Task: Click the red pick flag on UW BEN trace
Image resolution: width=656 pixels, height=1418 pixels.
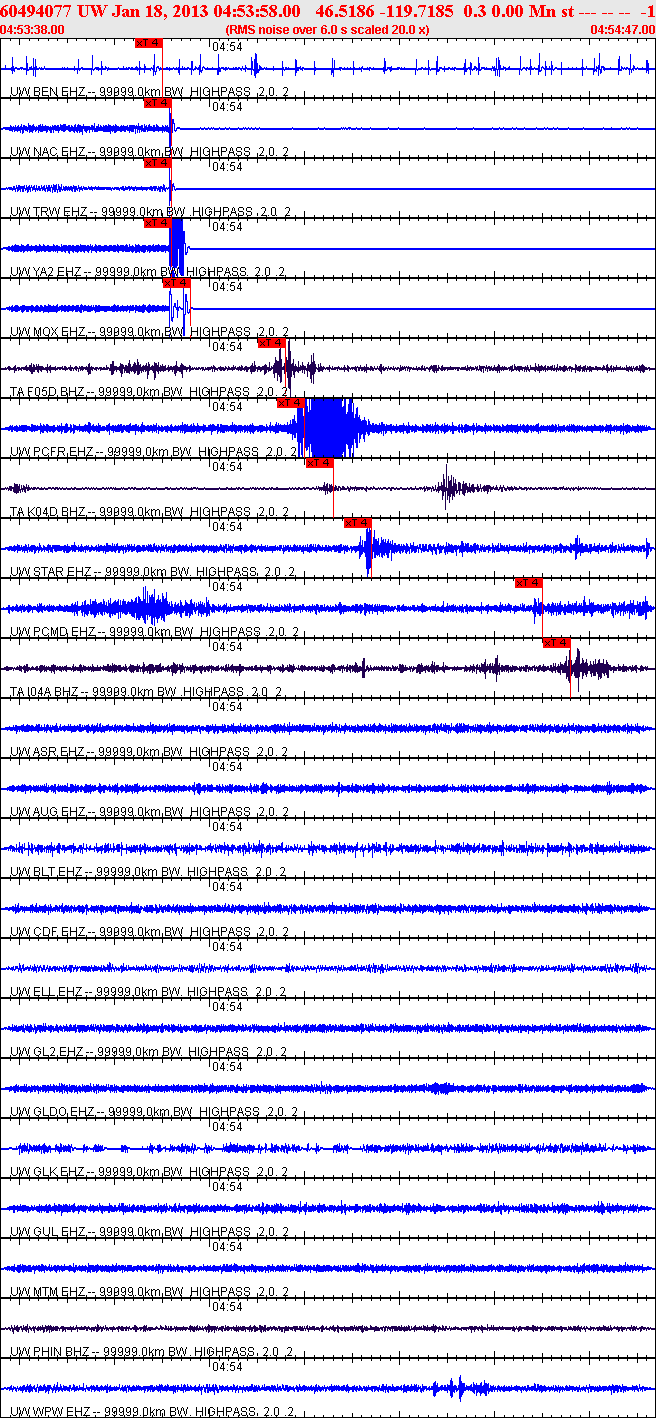Action: pyautogui.click(x=148, y=43)
